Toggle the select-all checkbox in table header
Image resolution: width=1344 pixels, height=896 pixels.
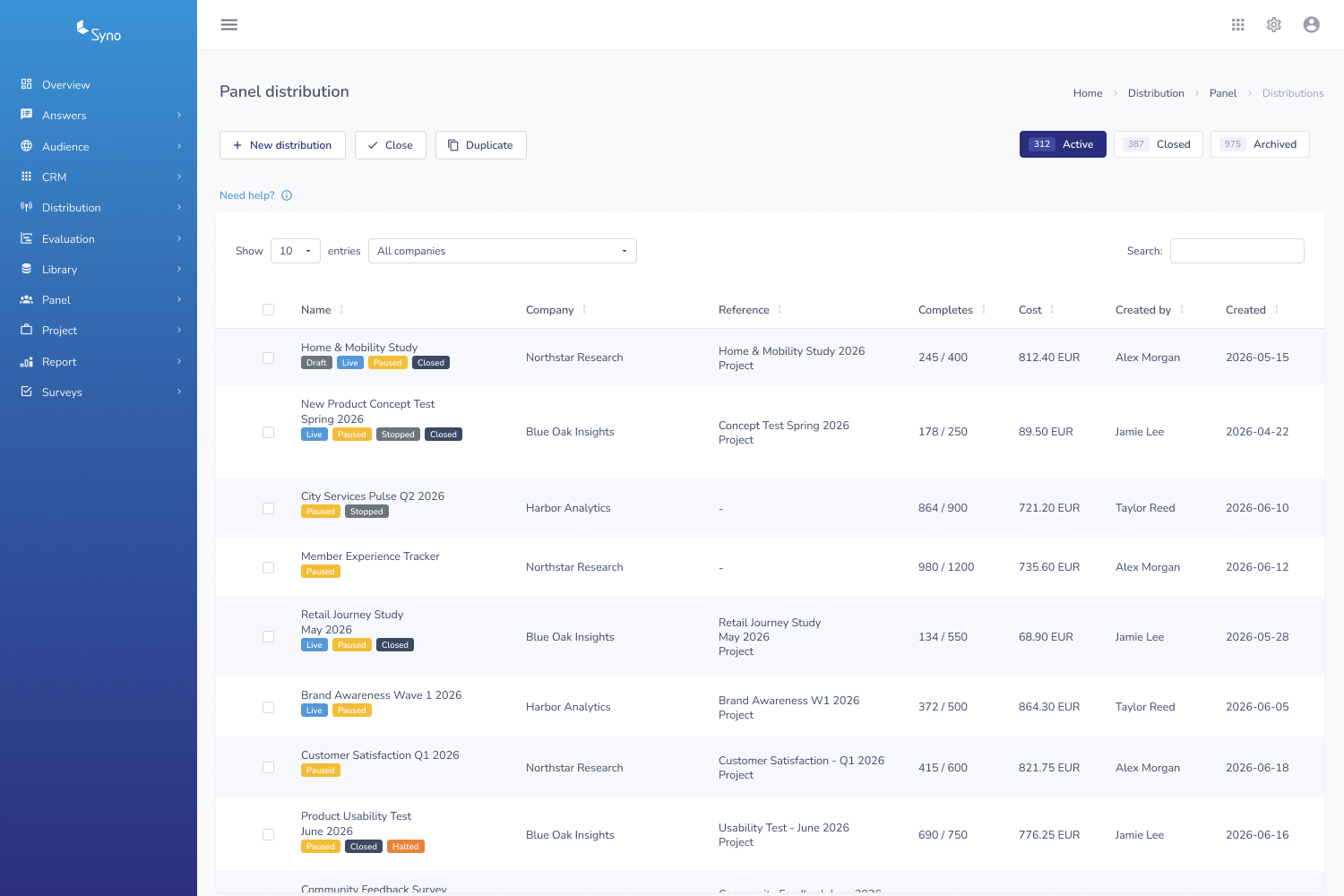[x=268, y=310]
